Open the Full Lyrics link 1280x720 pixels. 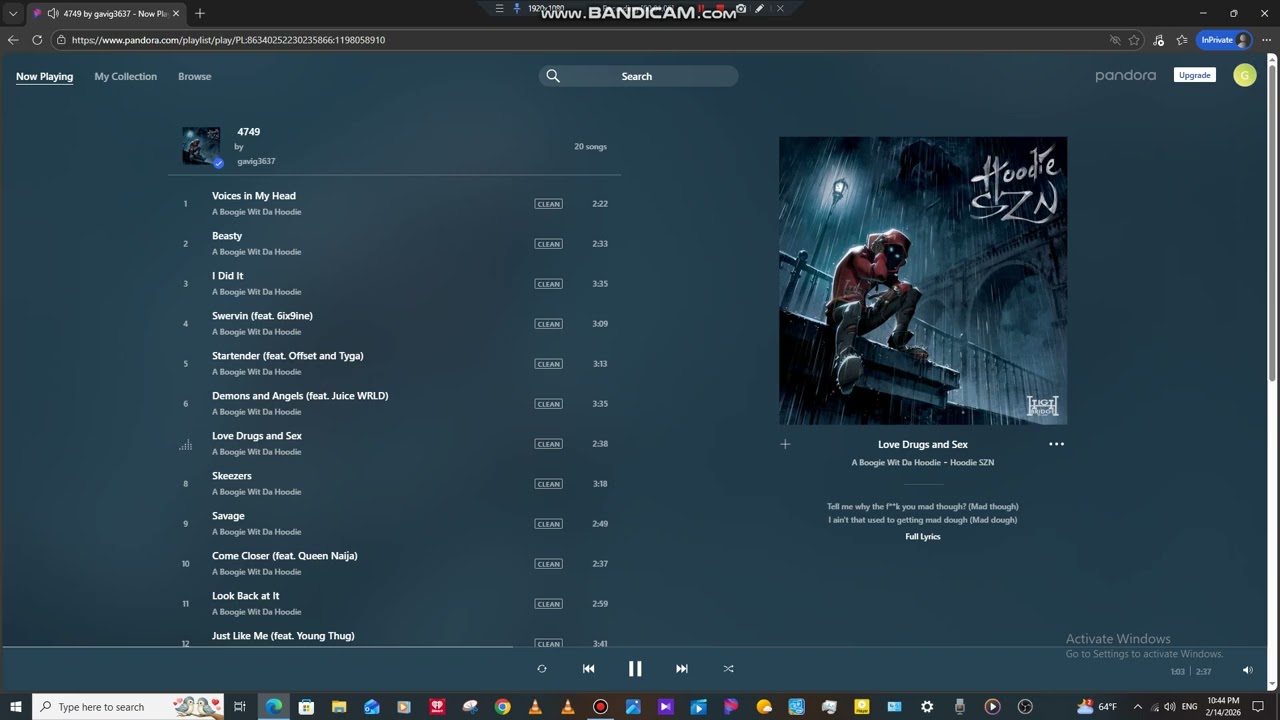[923, 537]
